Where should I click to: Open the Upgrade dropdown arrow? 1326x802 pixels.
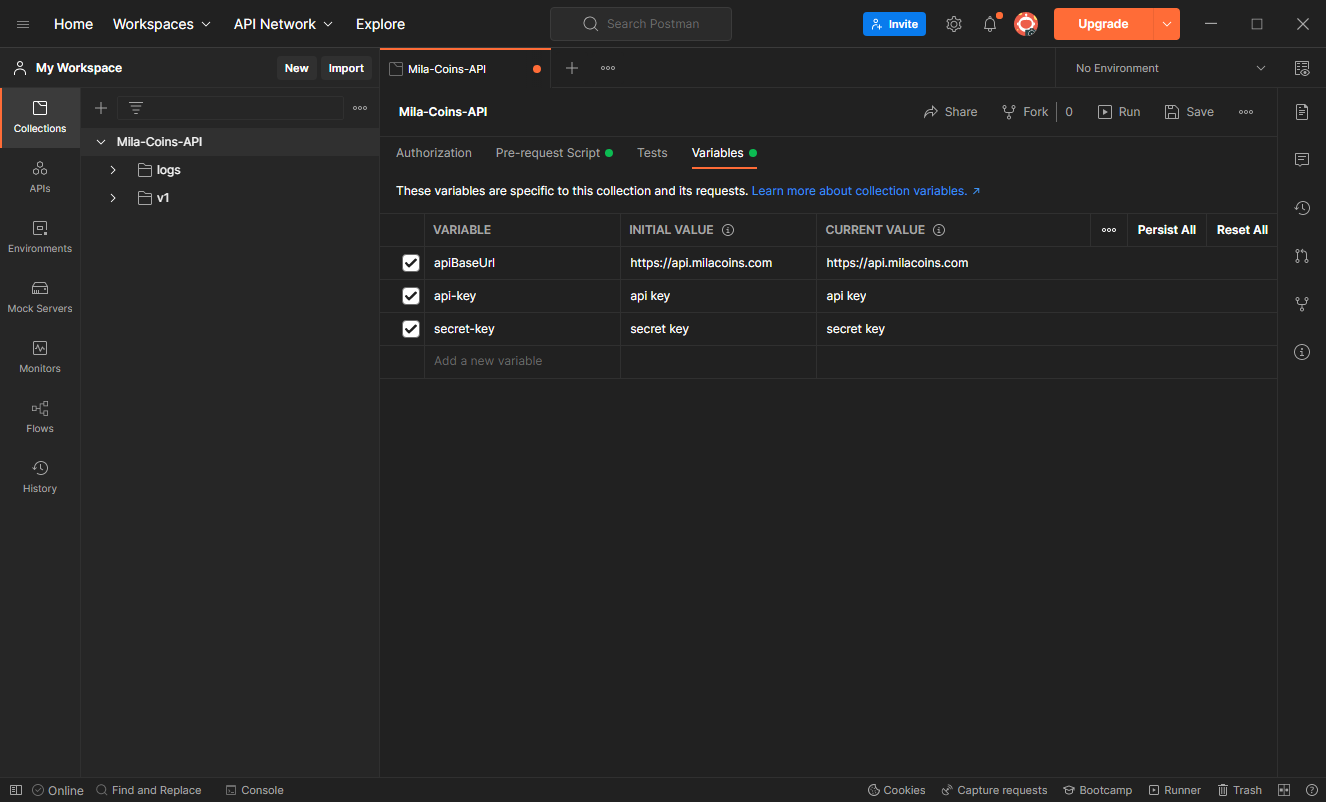1167,24
